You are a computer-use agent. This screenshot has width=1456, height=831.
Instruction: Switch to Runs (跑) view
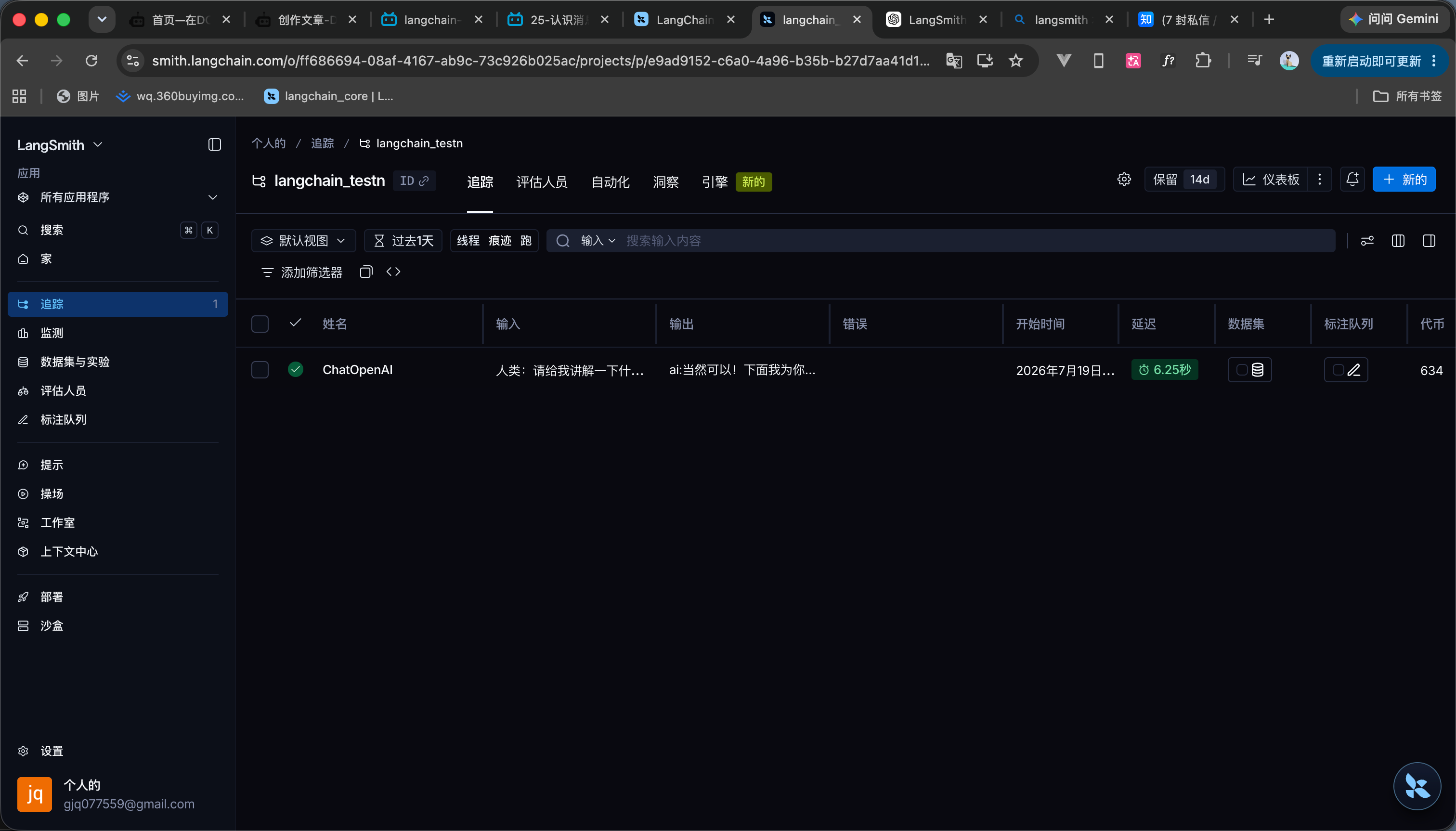point(526,241)
